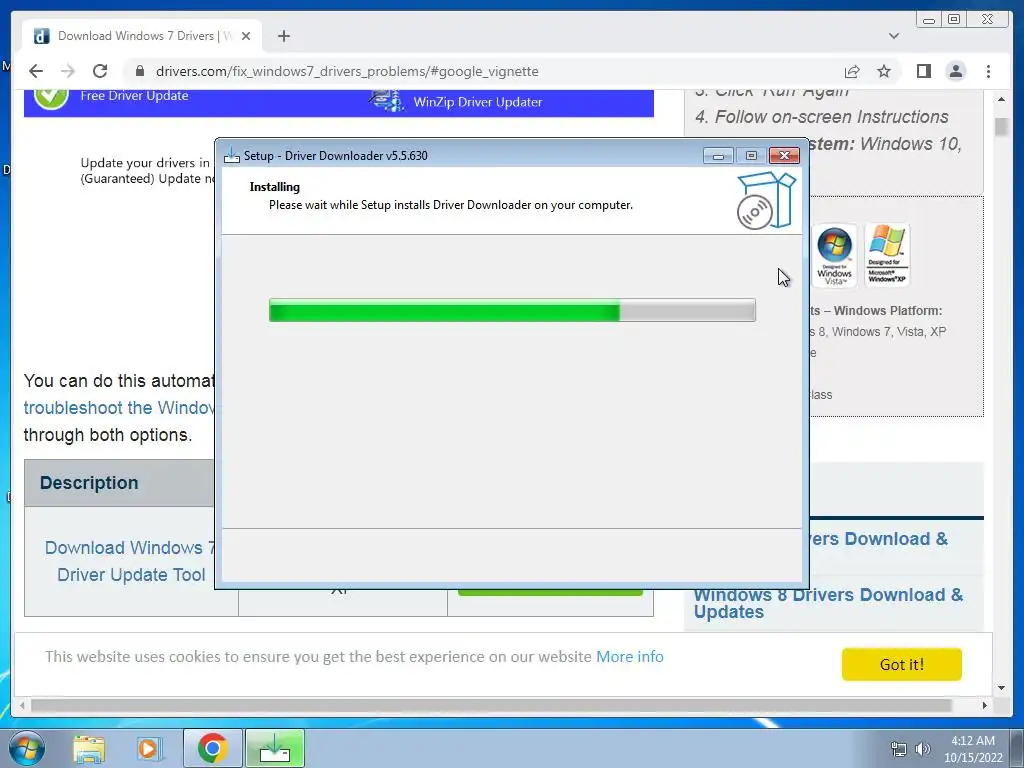Screen dimensions: 1024x768
Task: View site security padlock info
Action: (140, 71)
